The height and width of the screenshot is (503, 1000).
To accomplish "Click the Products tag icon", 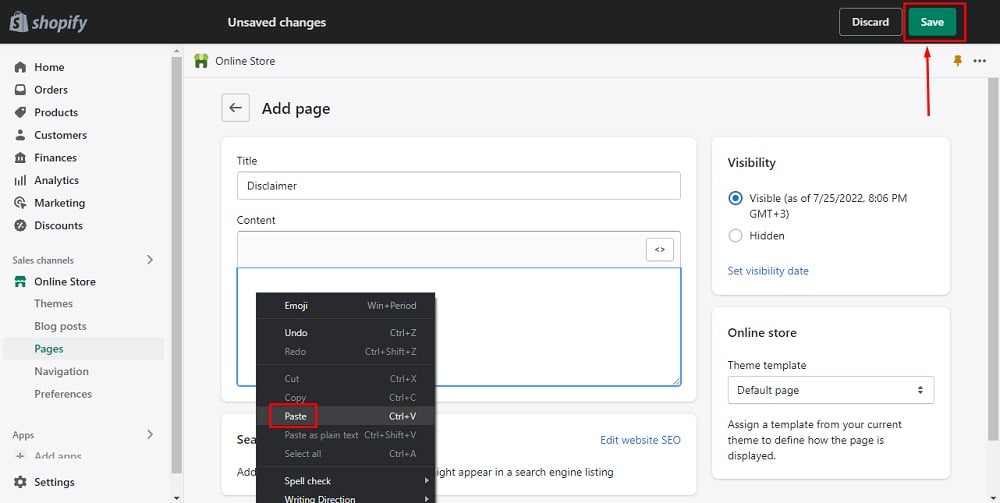I will [20, 112].
